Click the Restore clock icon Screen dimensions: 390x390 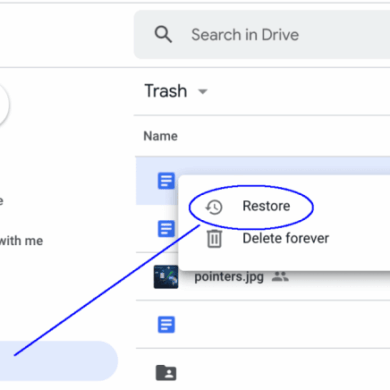click(x=214, y=207)
